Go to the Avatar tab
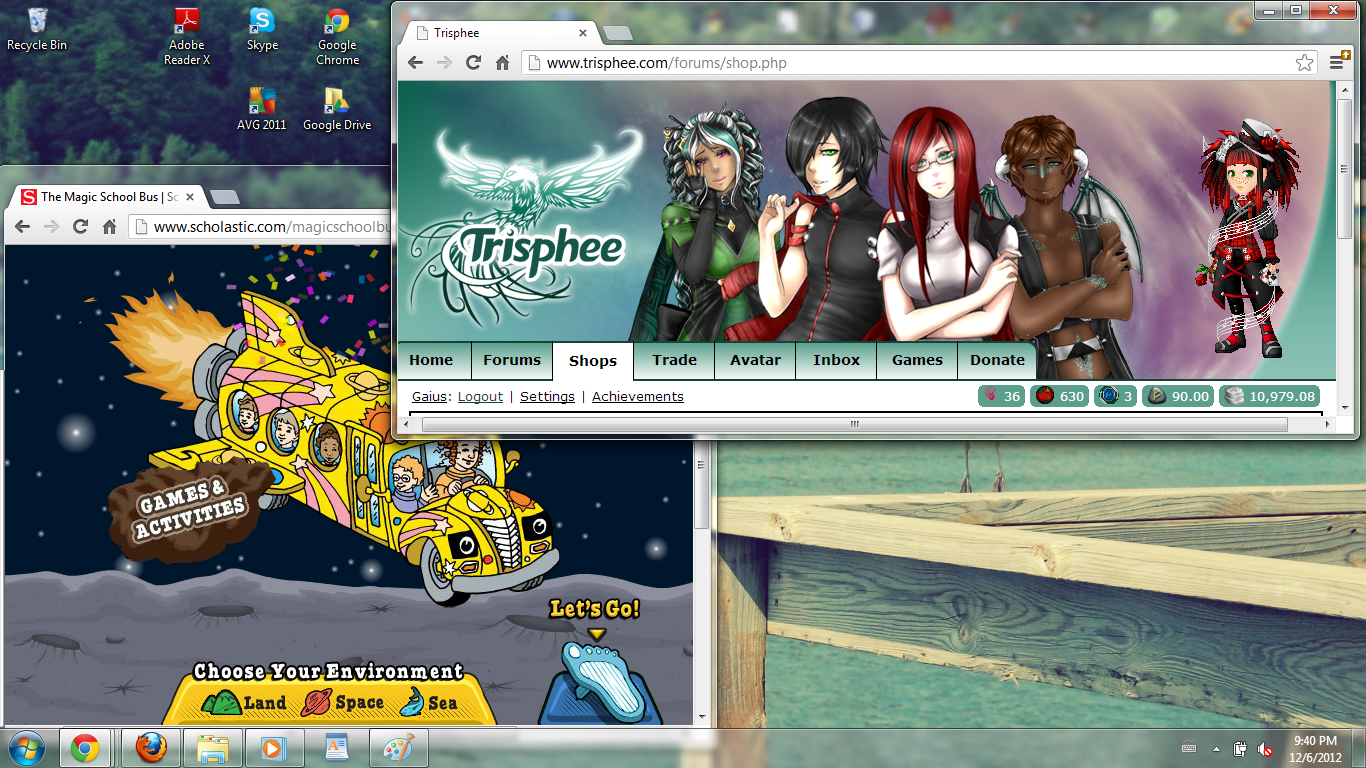Viewport: 1366px width, 768px height. tap(755, 360)
